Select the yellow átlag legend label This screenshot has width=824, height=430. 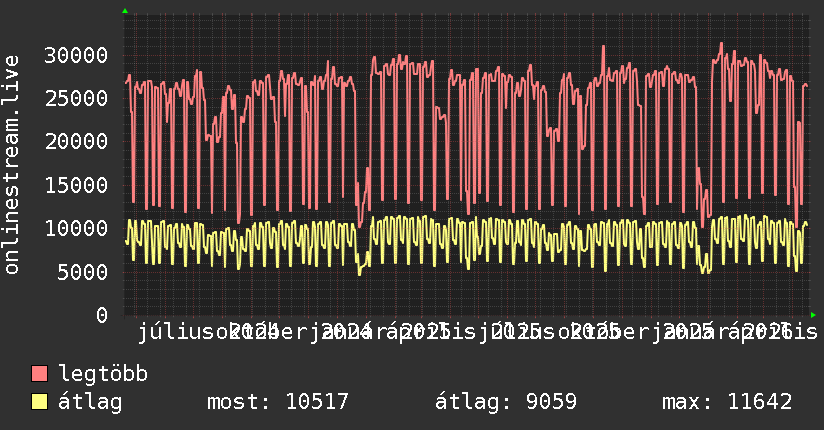pos(90,402)
